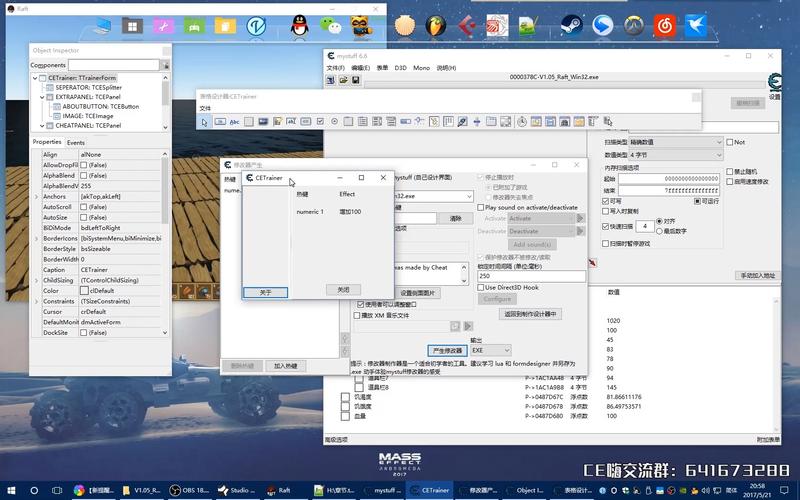Toggle DockSite property checkbox
Screen dimensions: 800x500
84,333
